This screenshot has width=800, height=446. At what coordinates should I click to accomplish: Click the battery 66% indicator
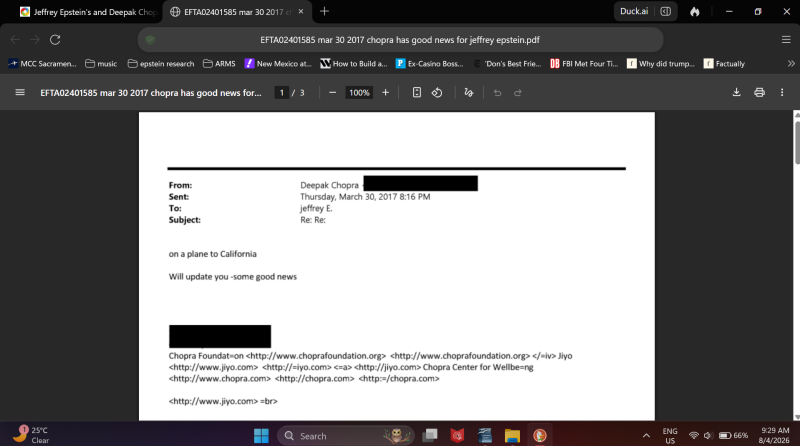(x=733, y=435)
